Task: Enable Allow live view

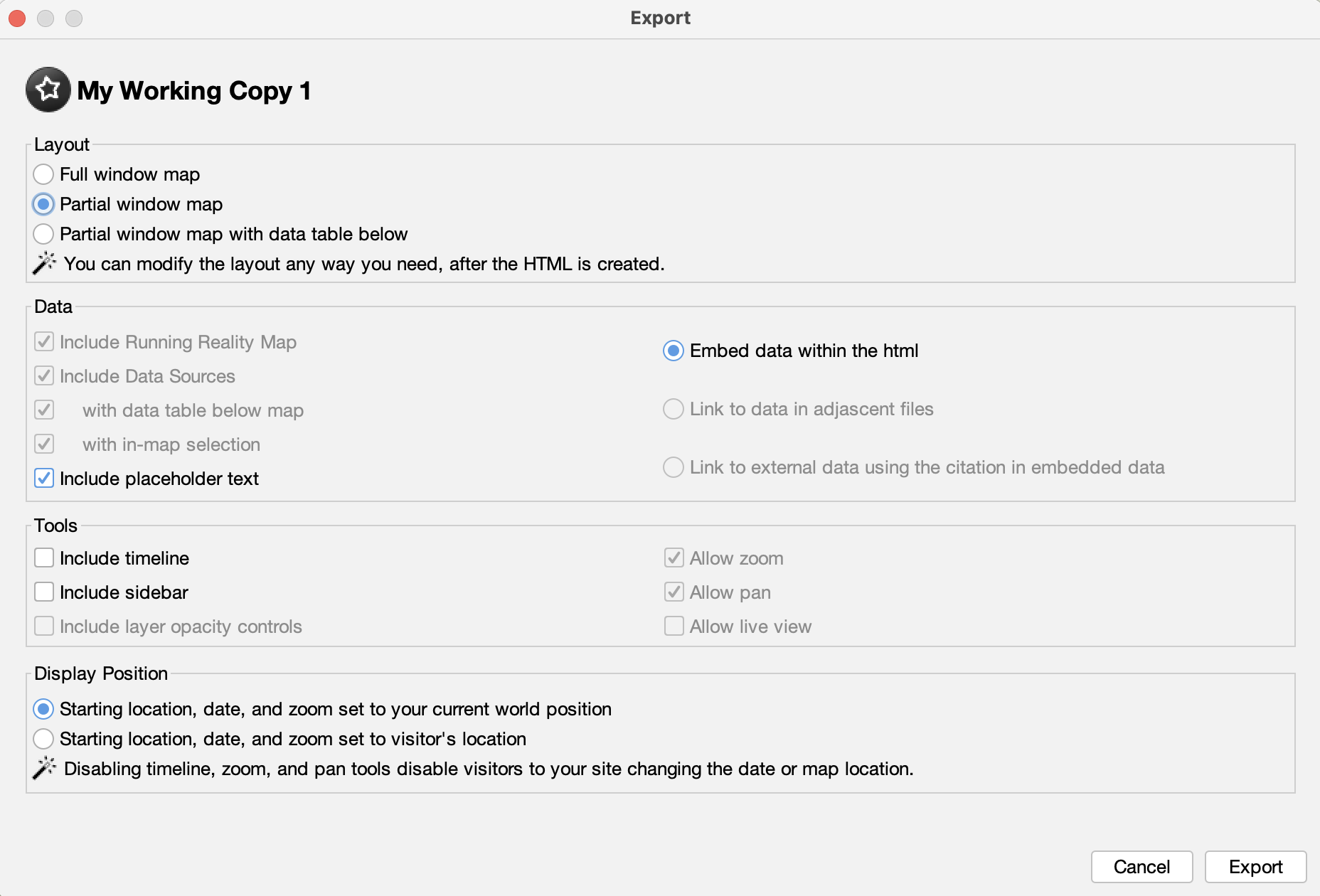Action: pos(673,626)
